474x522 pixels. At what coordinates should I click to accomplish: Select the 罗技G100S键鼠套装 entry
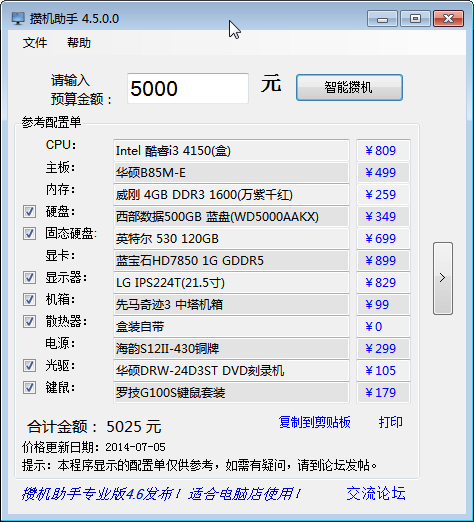click(x=231, y=393)
